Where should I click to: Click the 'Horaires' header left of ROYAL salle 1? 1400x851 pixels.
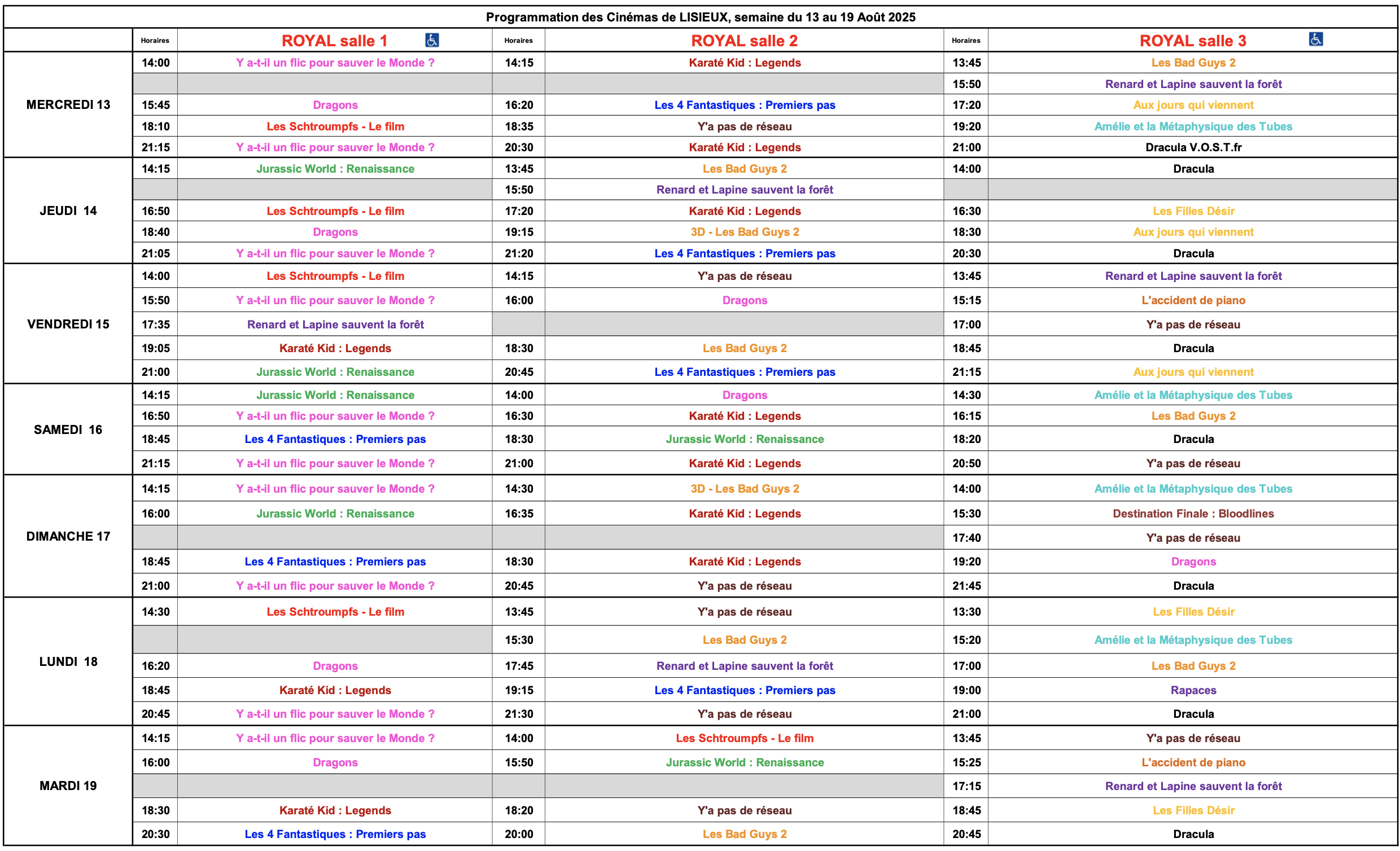click(x=155, y=40)
